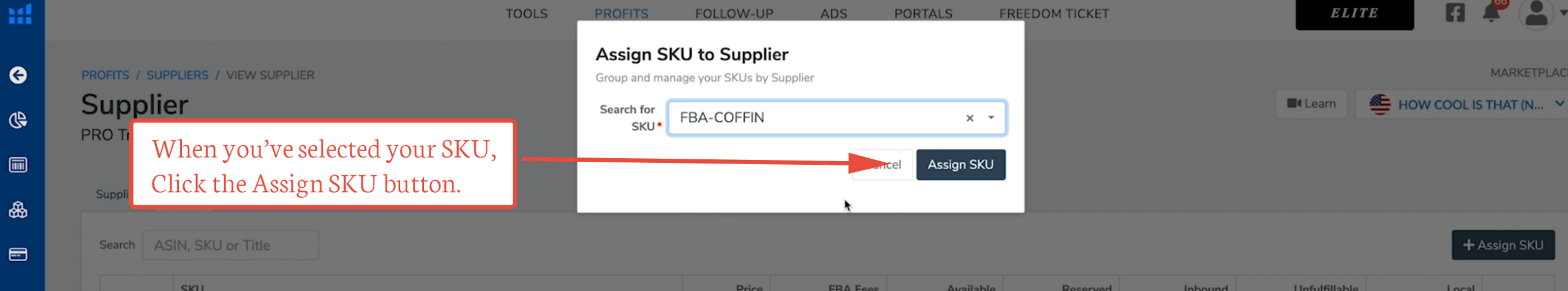
Task: Open the marketplace selector dropdown
Action: coord(1463,105)
